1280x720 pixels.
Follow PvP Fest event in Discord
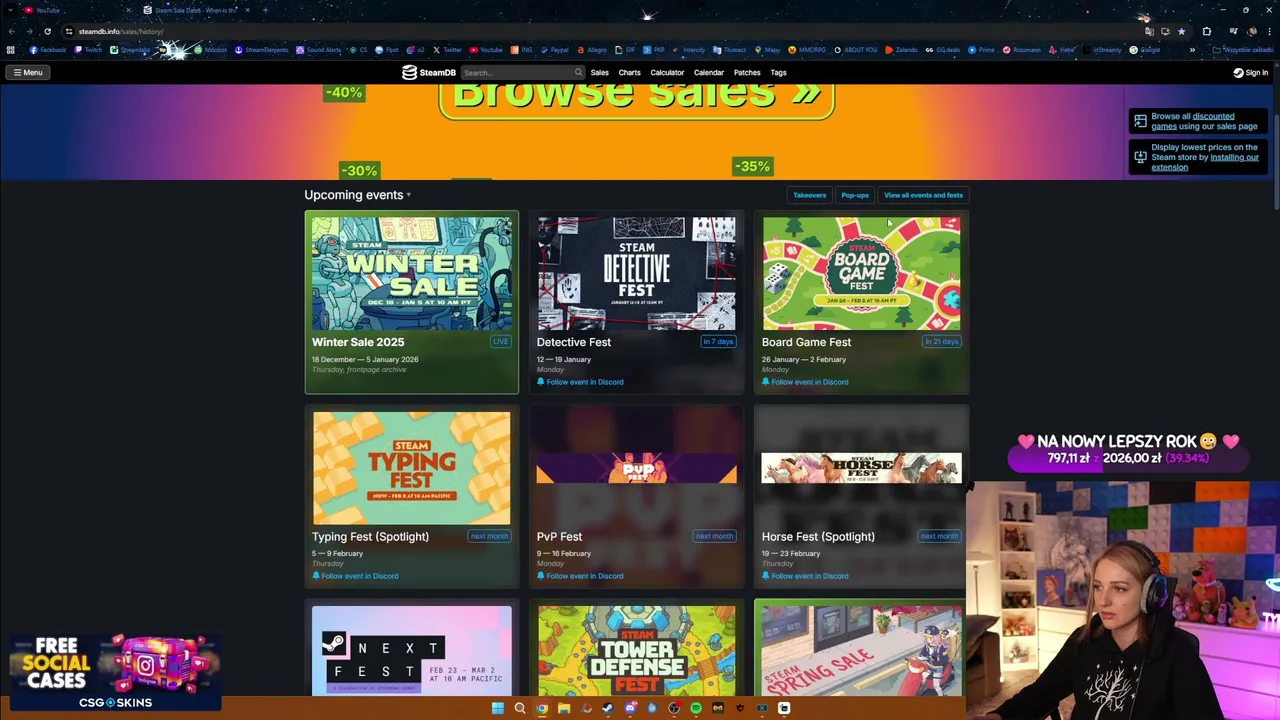[x=580, y=576]
